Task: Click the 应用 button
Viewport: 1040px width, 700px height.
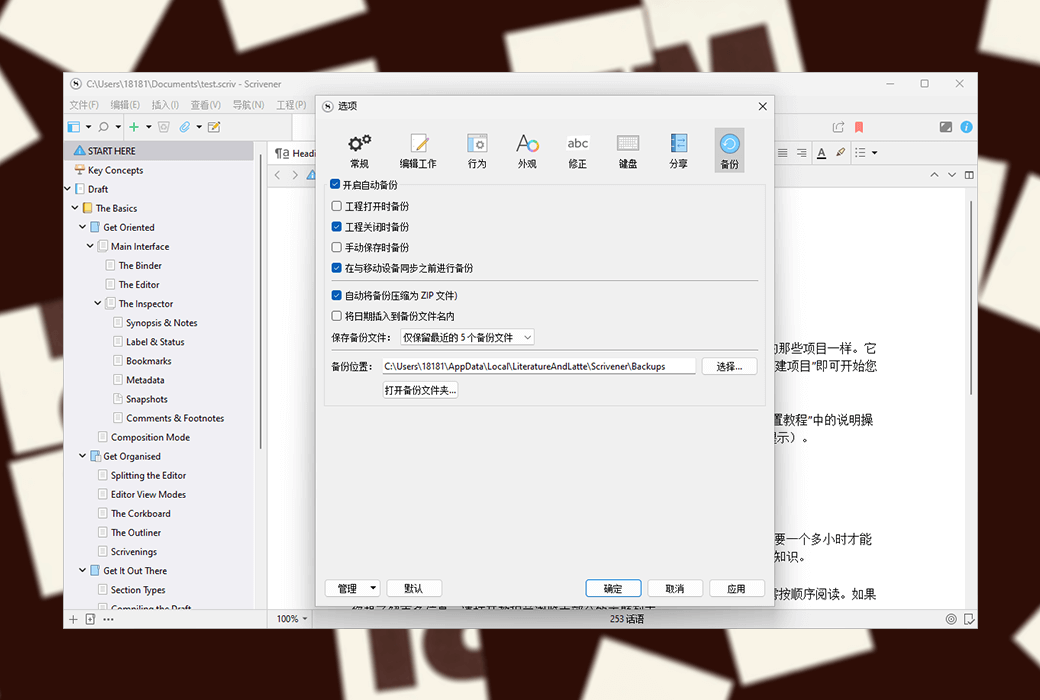Action: (736, 589)
